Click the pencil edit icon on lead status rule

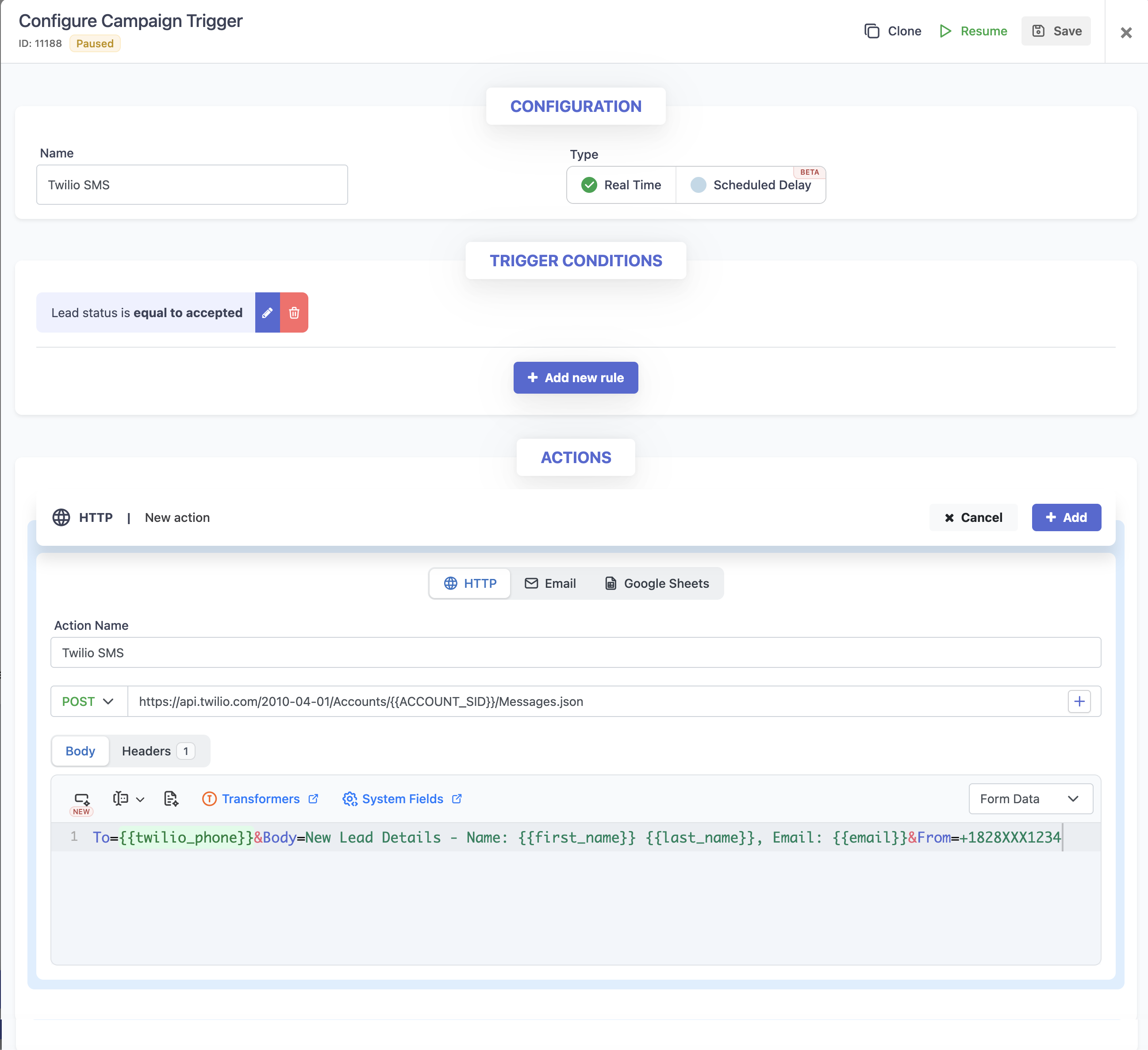267,313
